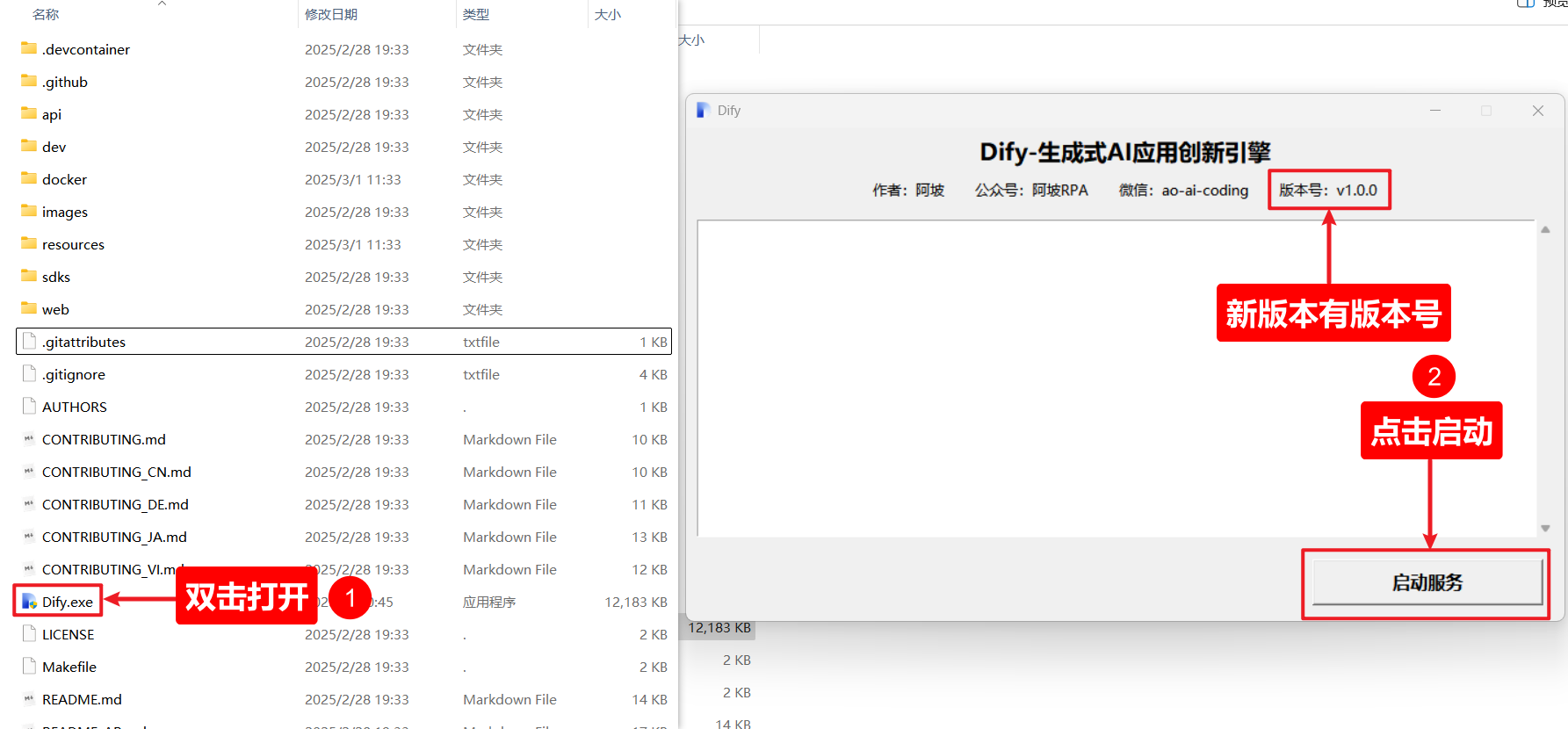
Task: Click the .github folder icon
Action: 29,81
